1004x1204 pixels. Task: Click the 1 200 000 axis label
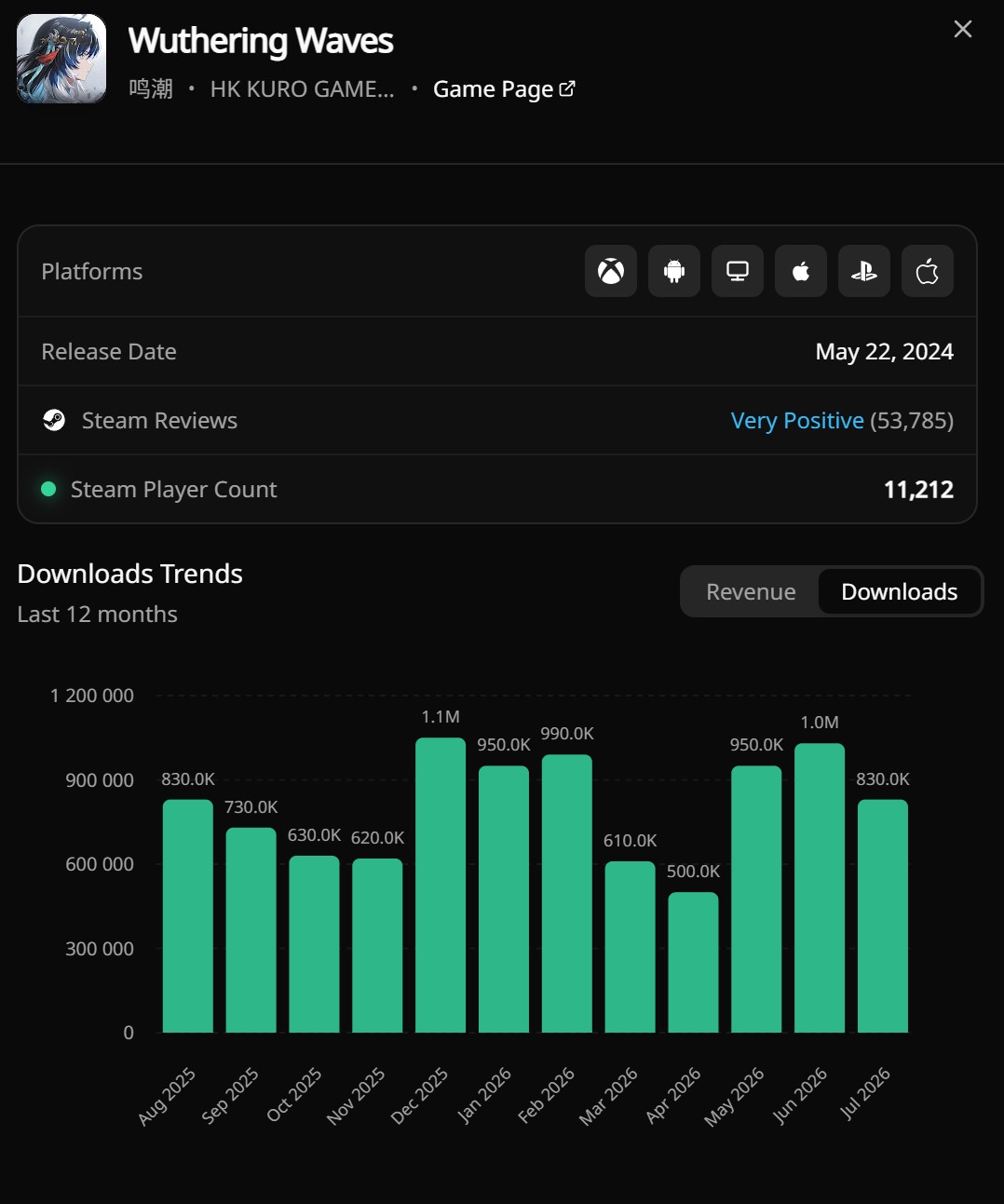pyautogui.click(x=92, y=696)
